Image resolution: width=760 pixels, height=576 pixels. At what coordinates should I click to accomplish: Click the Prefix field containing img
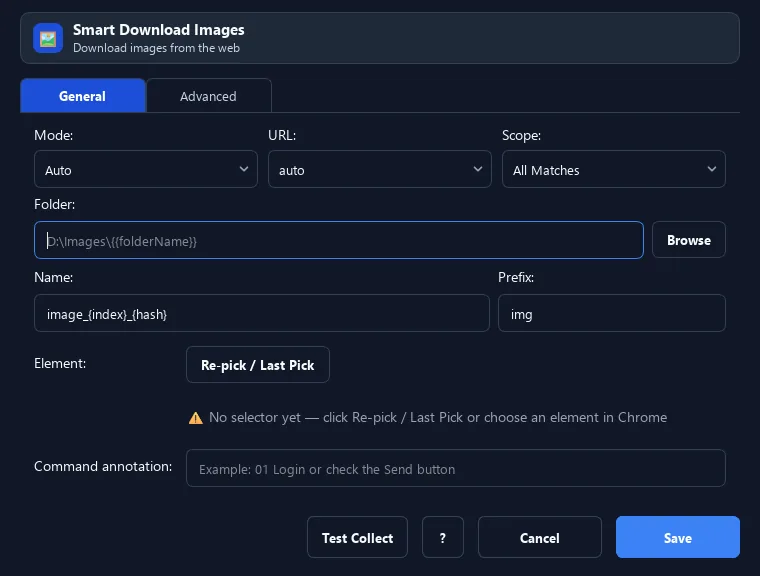coord(612,313)
